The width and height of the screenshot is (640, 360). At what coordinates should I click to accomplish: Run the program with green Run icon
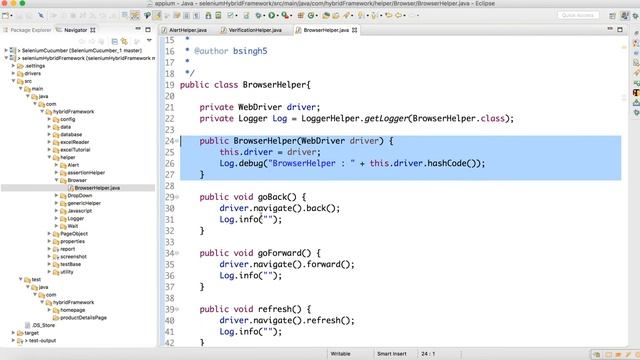point(271,16)
